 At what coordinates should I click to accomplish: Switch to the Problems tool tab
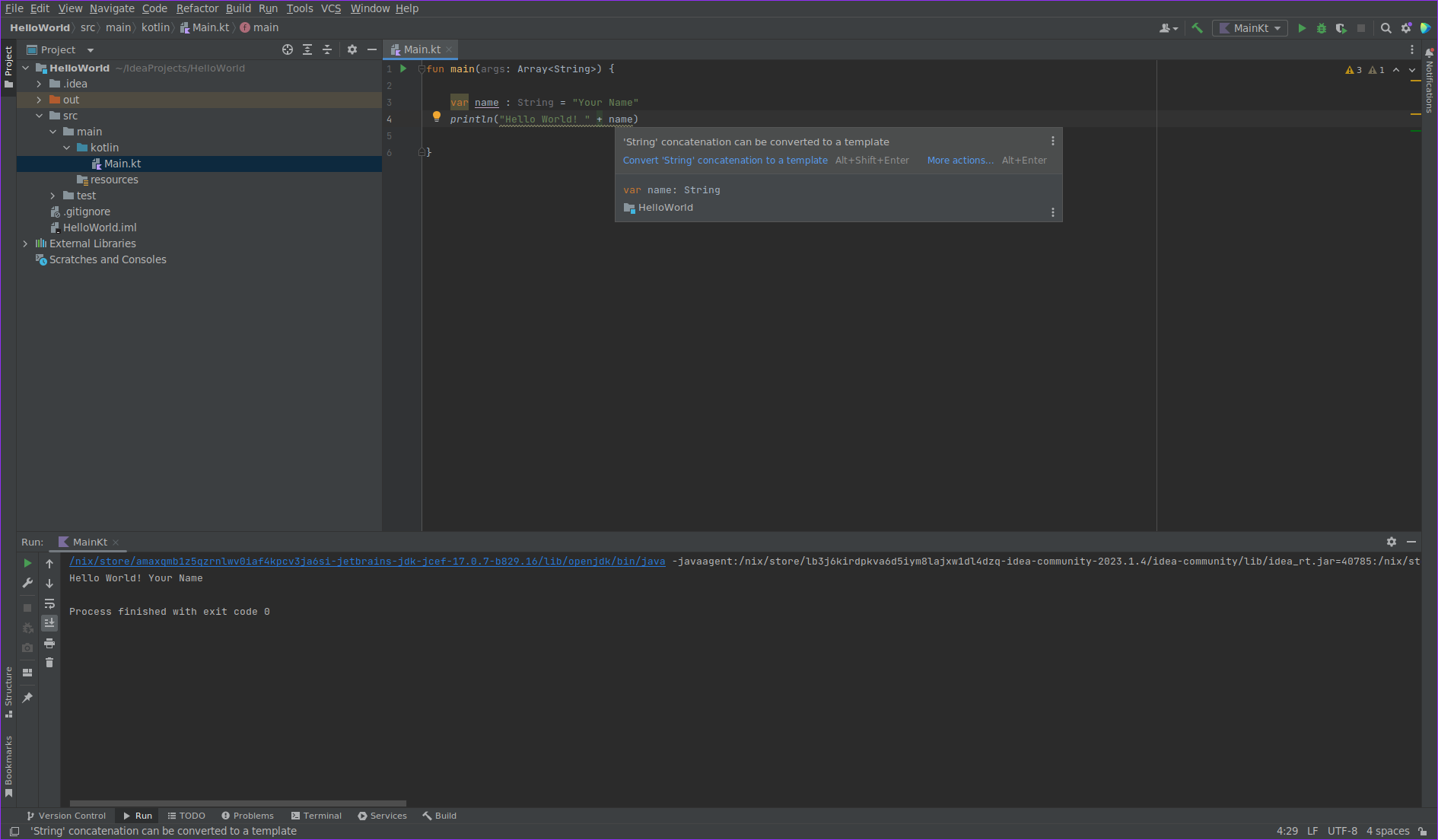pyautogui.click(x=247, y=816)
